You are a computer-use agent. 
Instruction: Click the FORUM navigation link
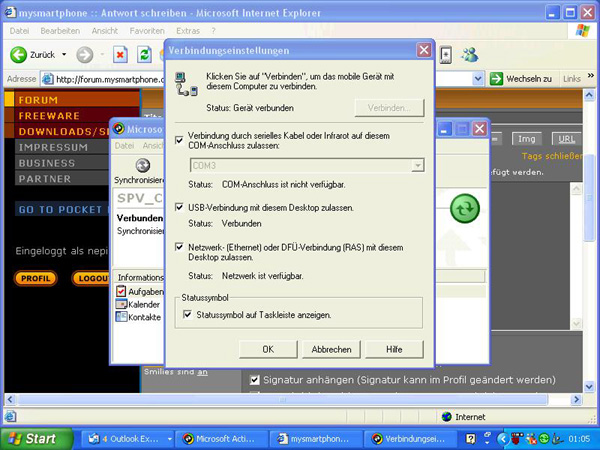tap(38, 100)
